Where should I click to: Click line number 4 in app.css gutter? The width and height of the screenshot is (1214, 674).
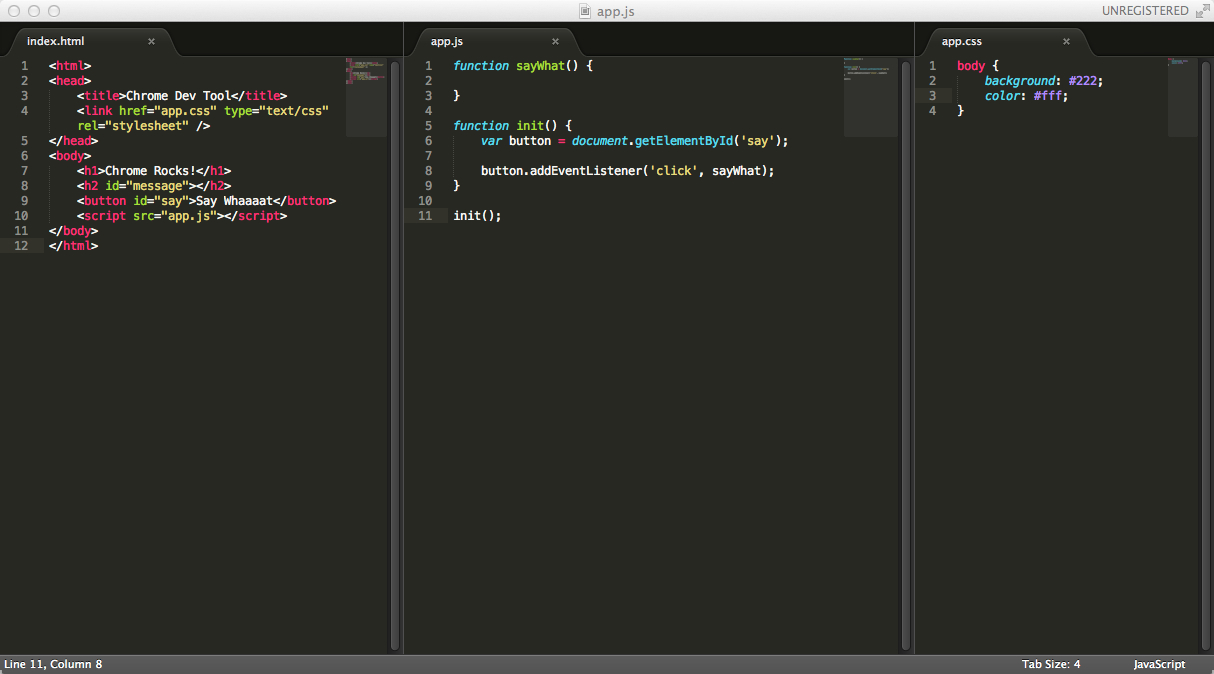pyautogui.click(x=933, y=111)
